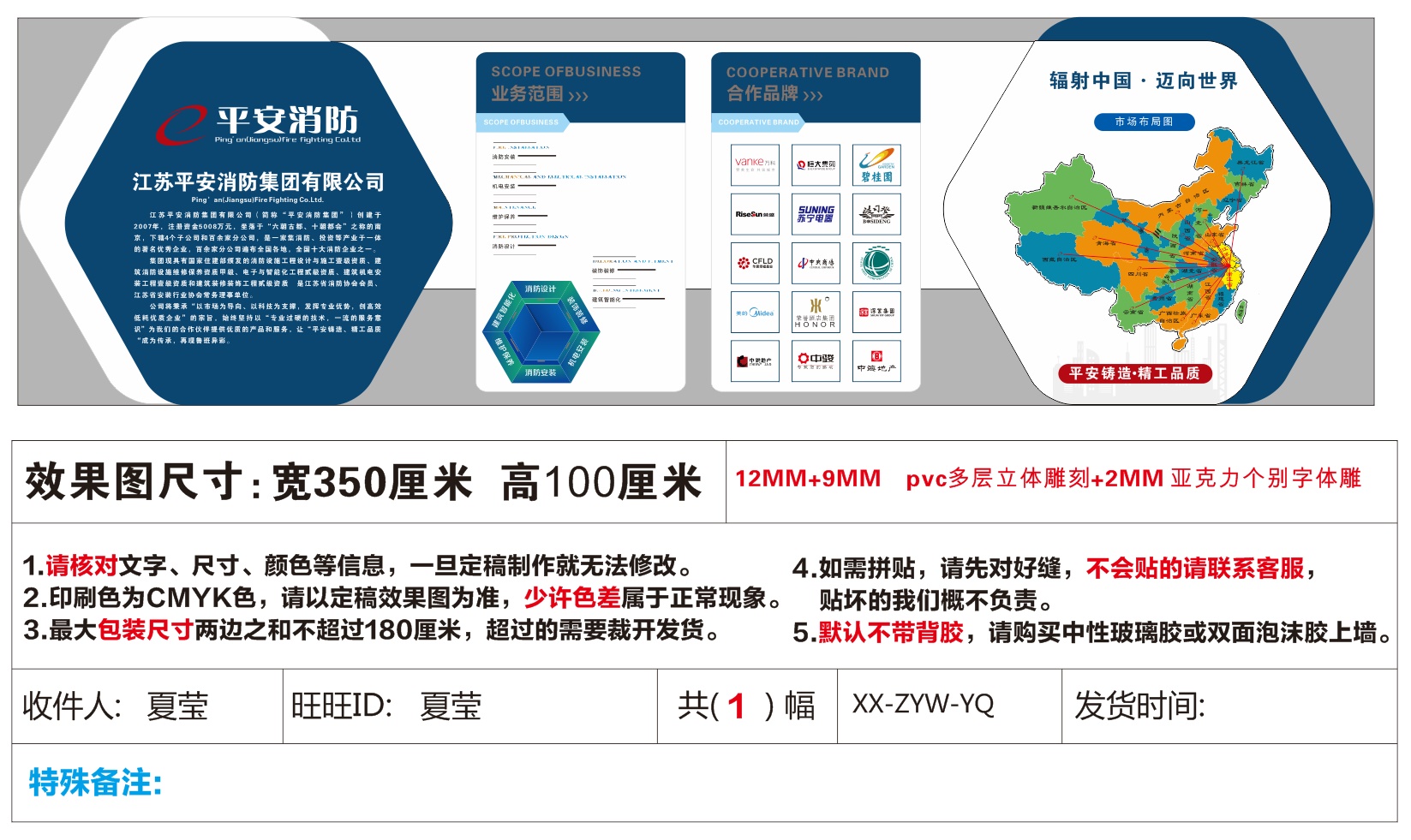Click the 装饰装修 hexagon segment

(x=577, y=311)
